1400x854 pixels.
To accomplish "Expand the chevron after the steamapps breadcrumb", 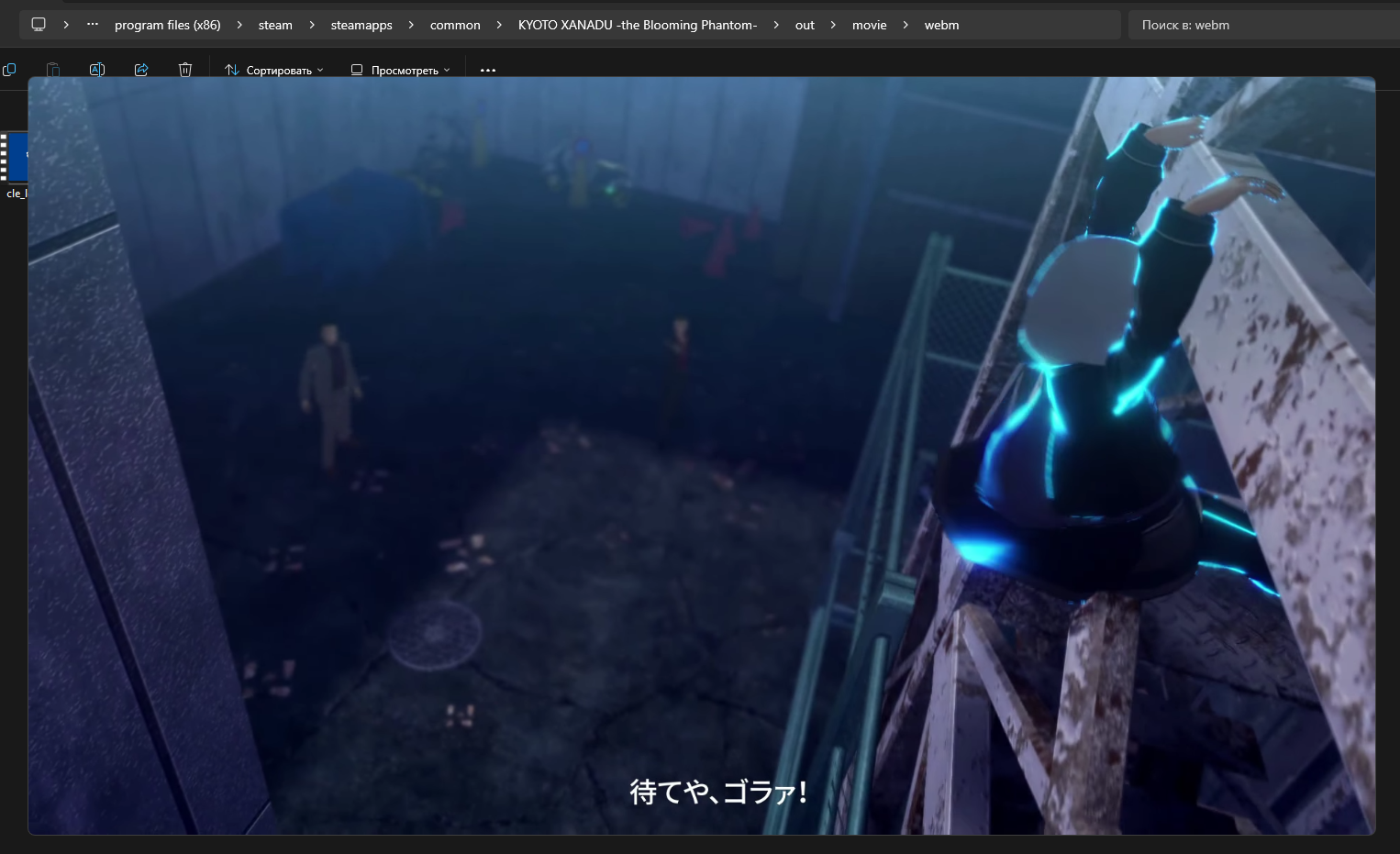I will tap(411, 25).
